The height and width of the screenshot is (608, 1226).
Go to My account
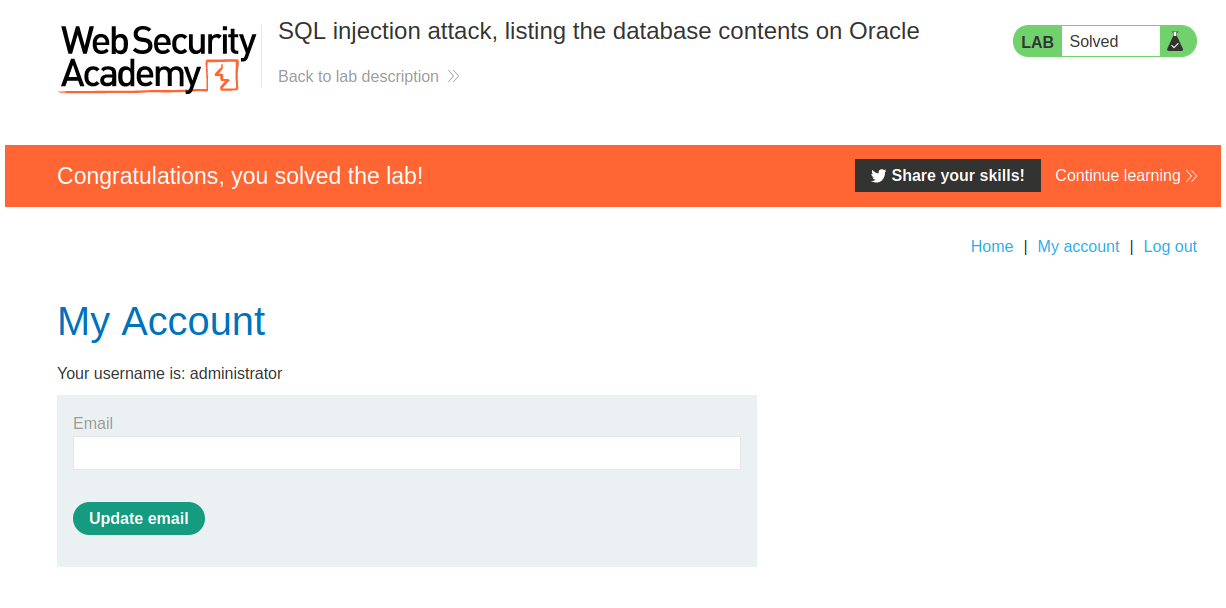point(1078,247)
